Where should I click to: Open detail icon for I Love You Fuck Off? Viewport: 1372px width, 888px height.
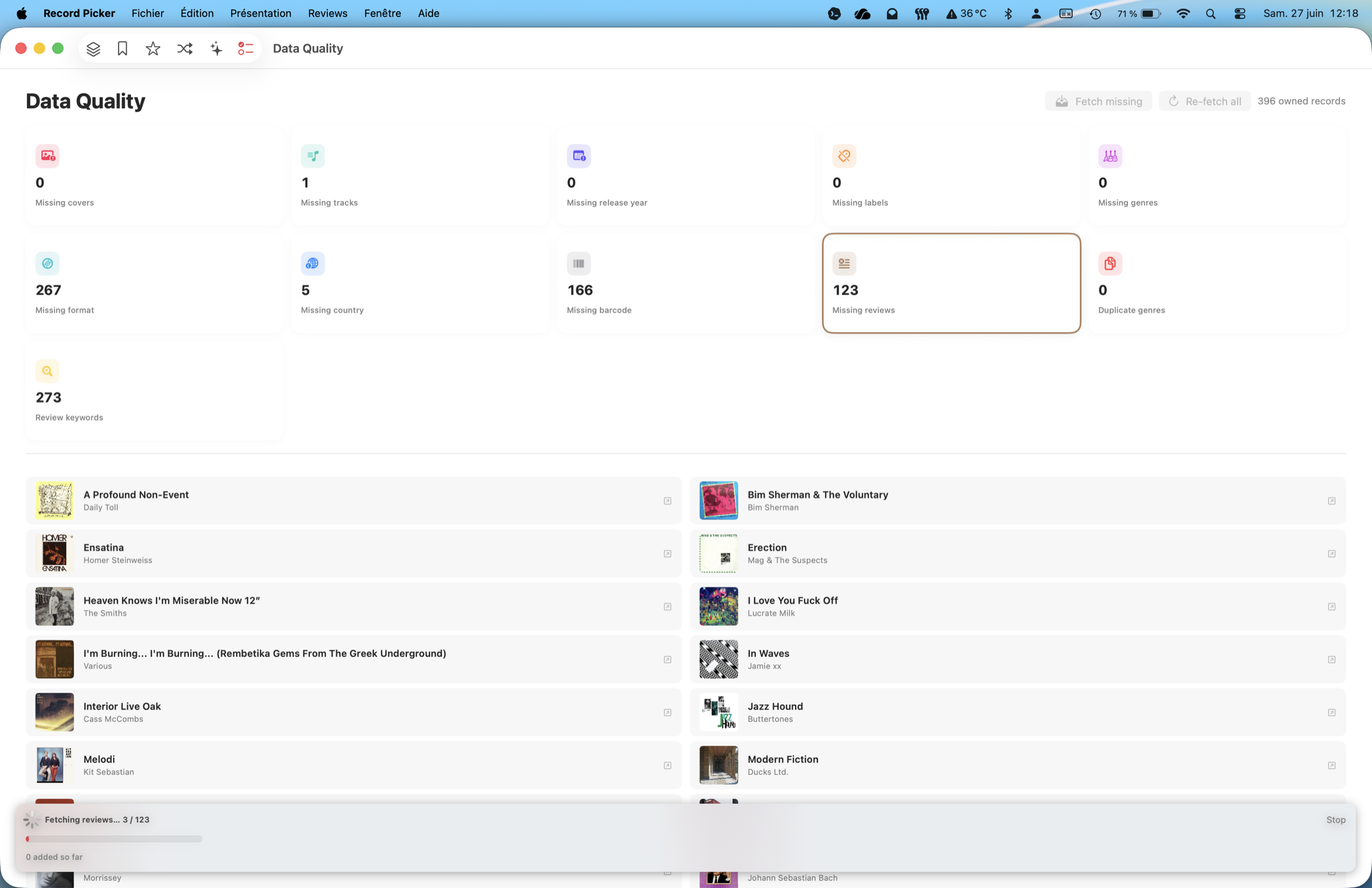click(1331, 607)
